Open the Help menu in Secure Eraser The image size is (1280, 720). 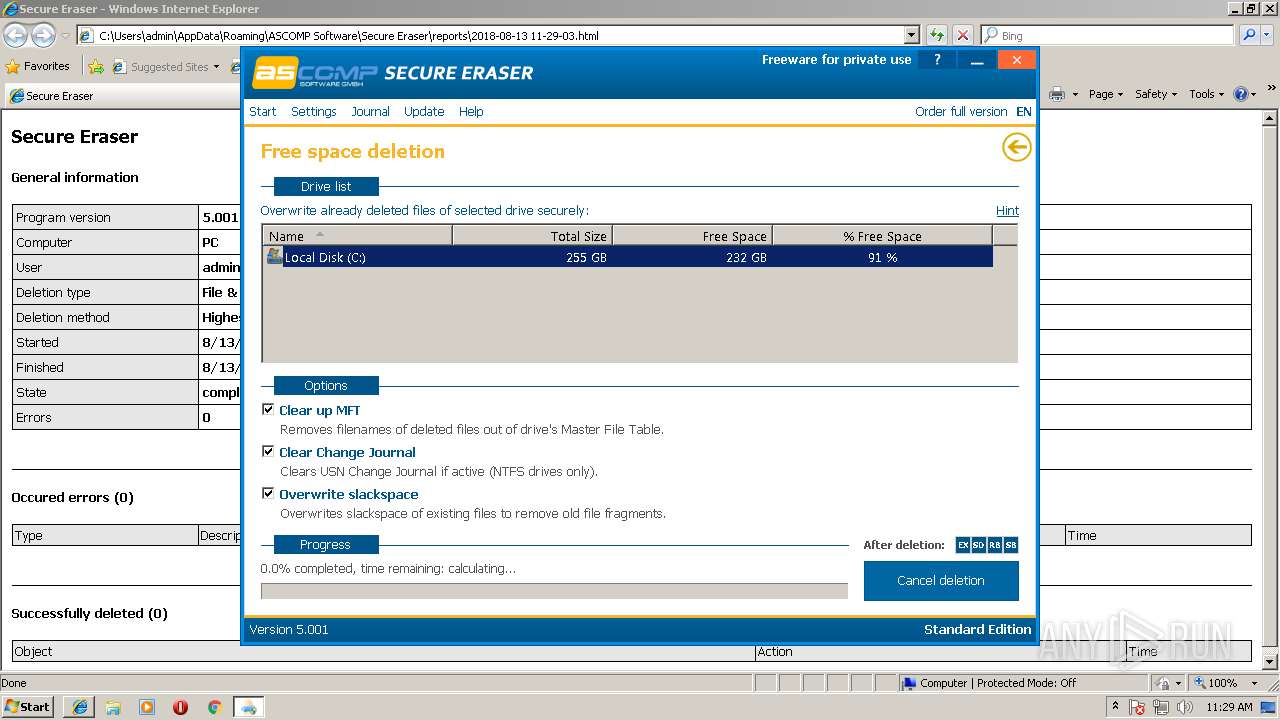click(471, 111)
